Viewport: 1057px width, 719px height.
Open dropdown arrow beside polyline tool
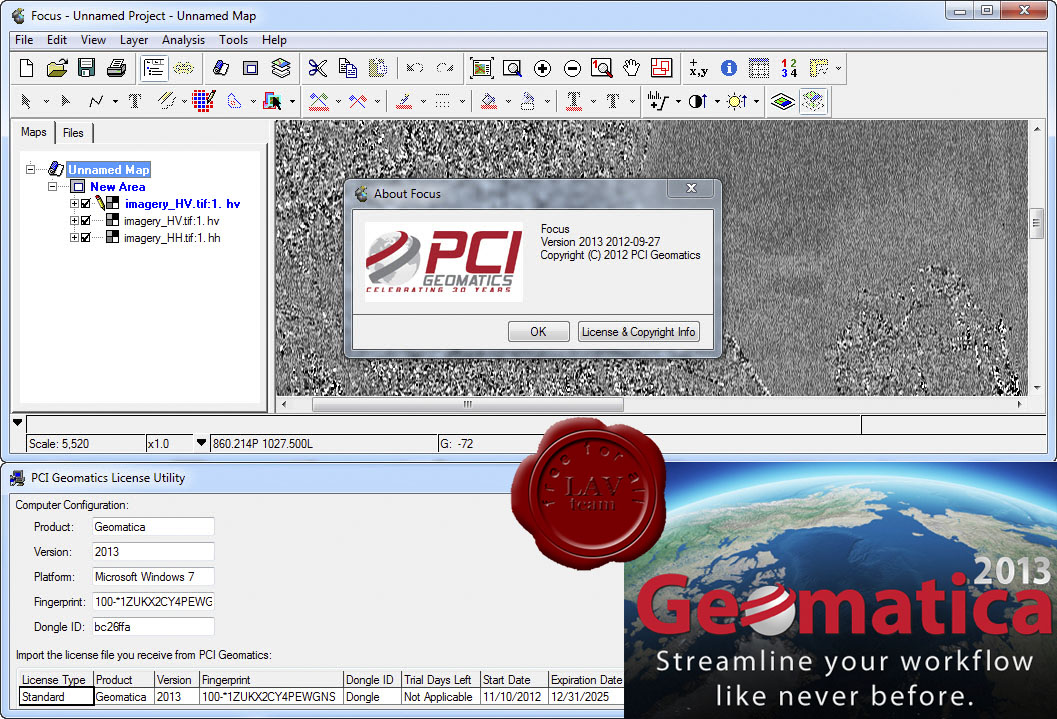pyautogui.click(x=115, y=102)
